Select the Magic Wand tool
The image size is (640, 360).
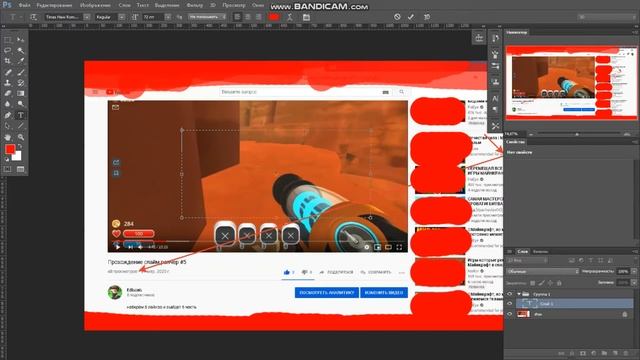pyautogui.click(x=20, y=50)
